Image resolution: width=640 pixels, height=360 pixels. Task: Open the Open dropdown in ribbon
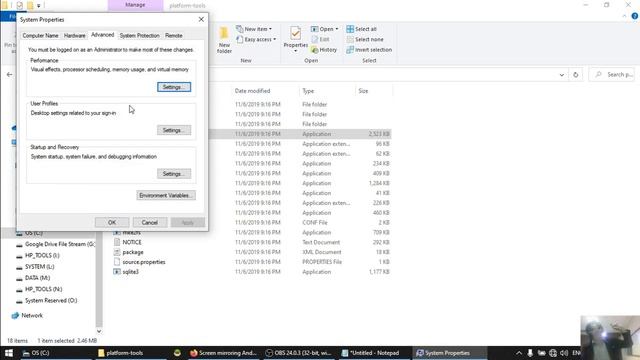(324, 29)
